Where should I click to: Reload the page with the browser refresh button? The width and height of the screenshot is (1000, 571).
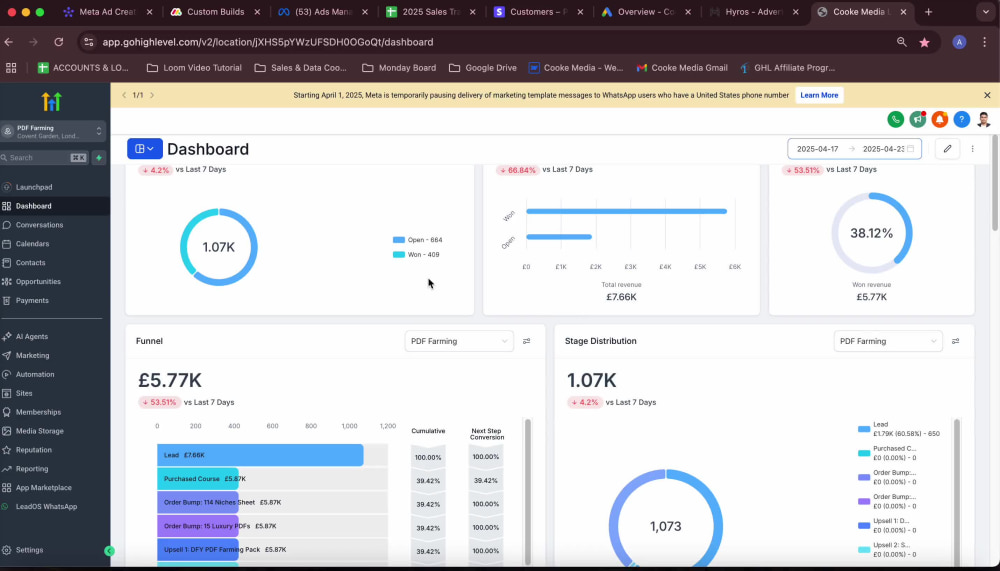point(58,42)
